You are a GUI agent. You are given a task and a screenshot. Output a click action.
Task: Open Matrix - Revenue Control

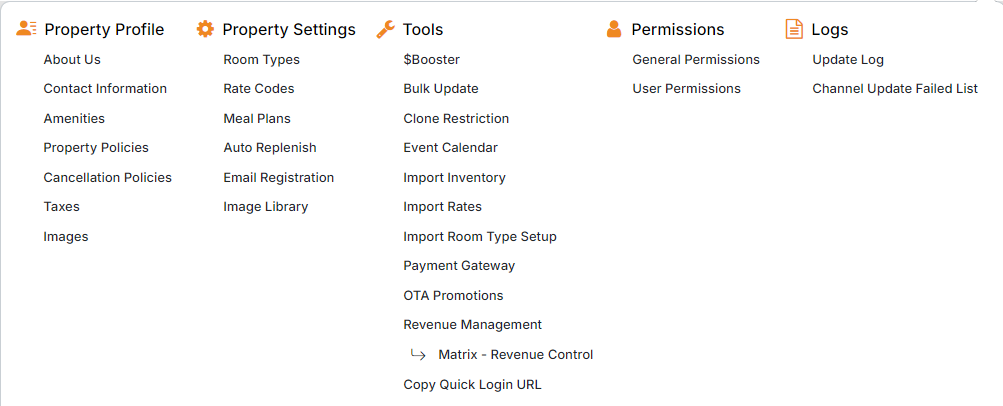[515, 355]
